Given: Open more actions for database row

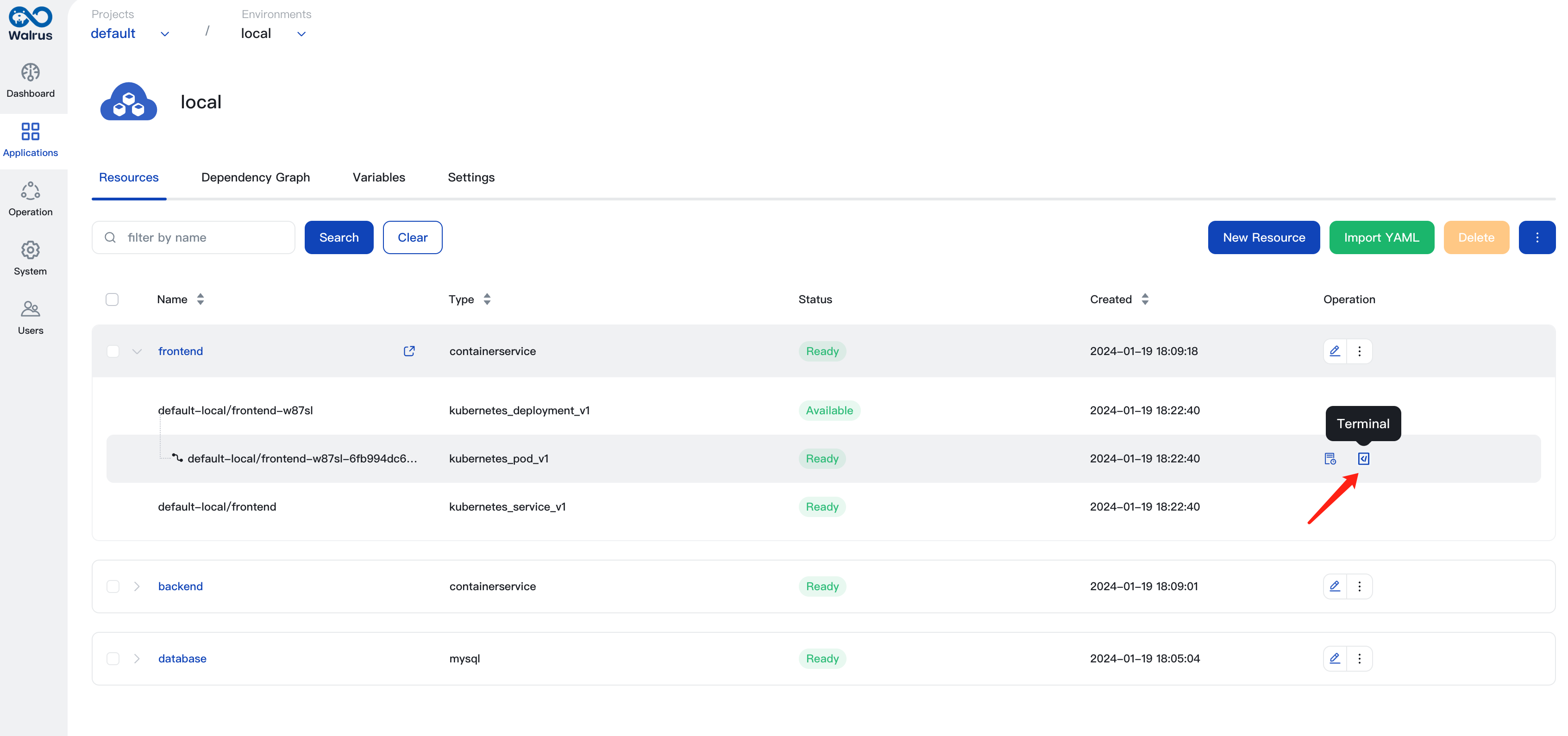Looking at the screenshot, I should point(1359,659).
